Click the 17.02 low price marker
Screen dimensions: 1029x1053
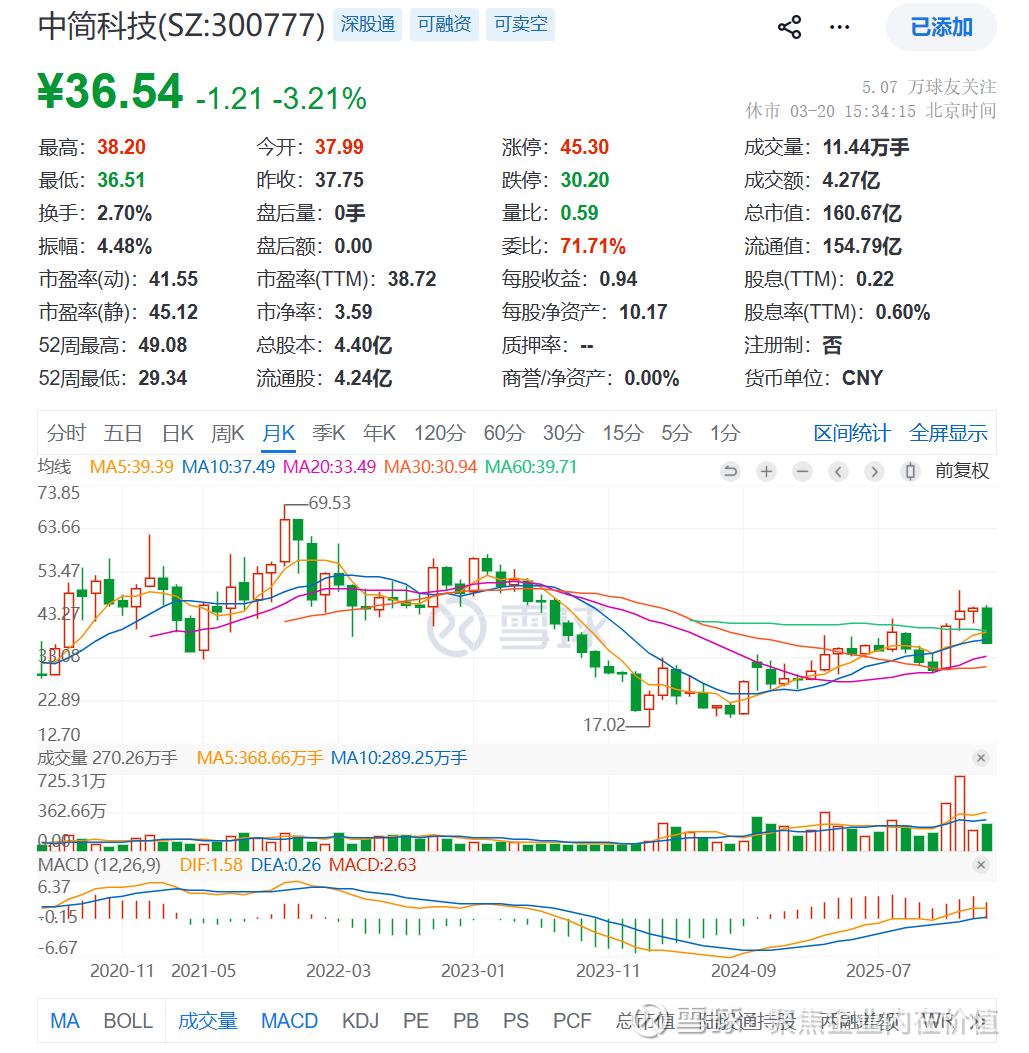click(x=604, y=725)
